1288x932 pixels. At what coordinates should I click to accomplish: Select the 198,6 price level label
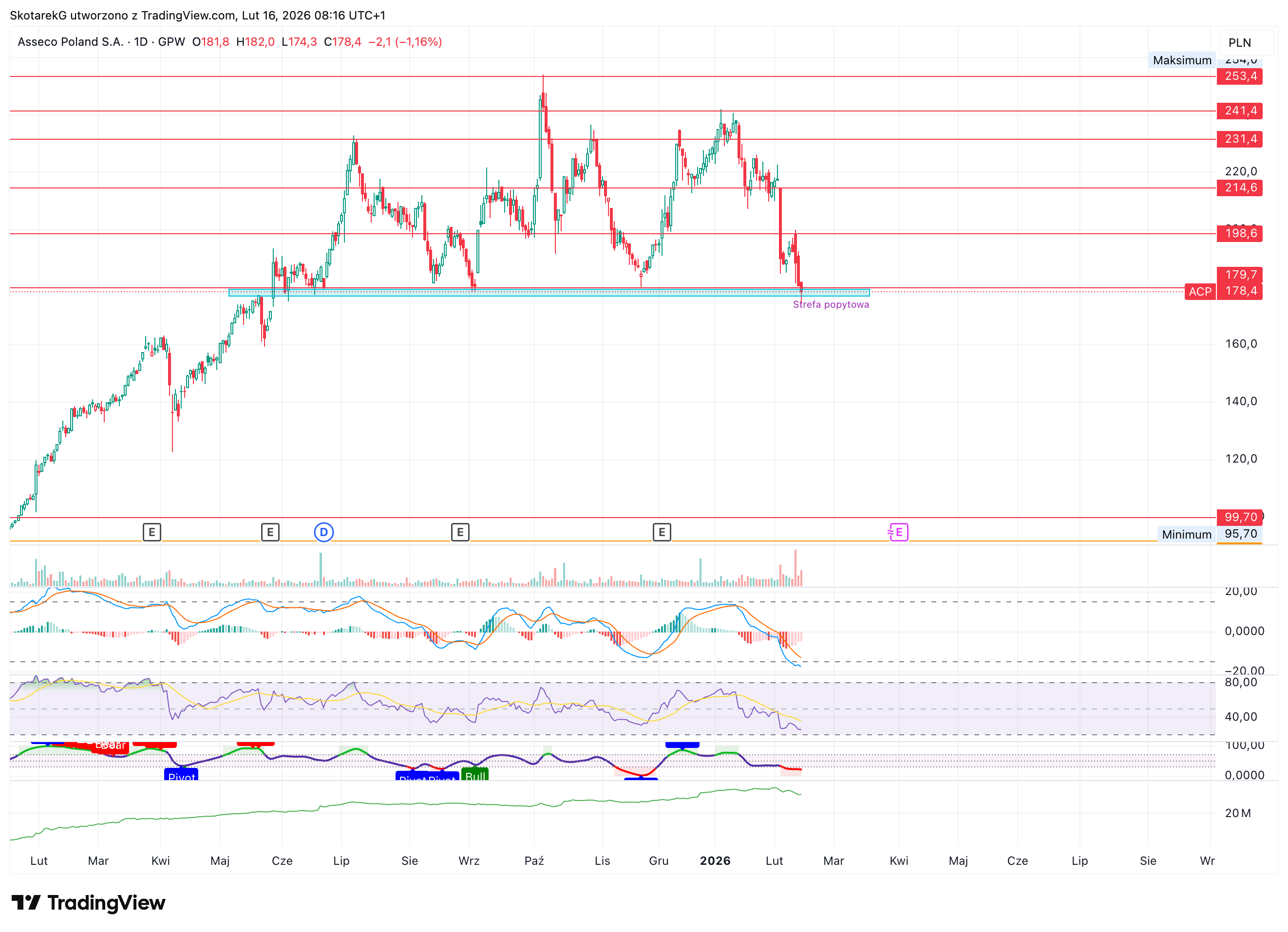coord(1240,233)
